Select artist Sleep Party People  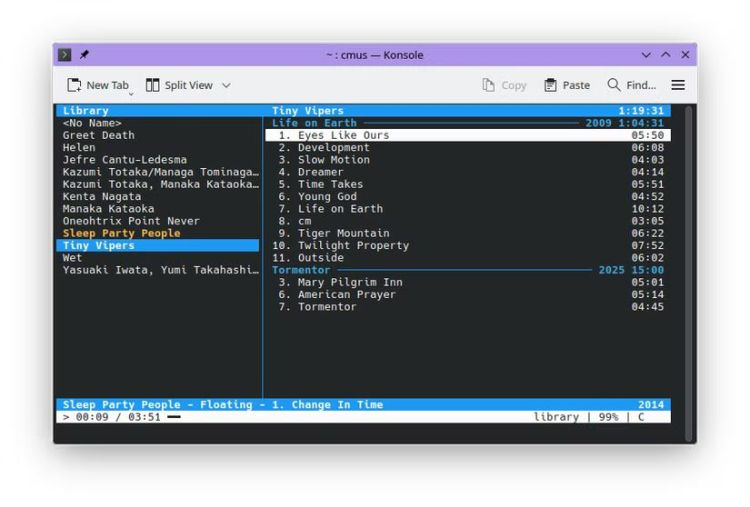pyautogui.click(x=121, y=233)
